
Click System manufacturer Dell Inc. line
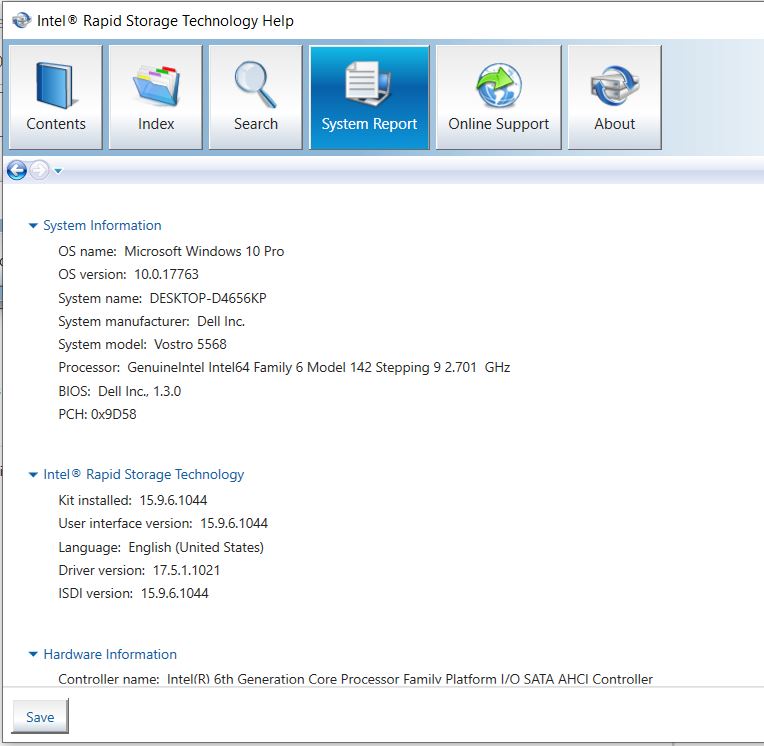[152, 322]
